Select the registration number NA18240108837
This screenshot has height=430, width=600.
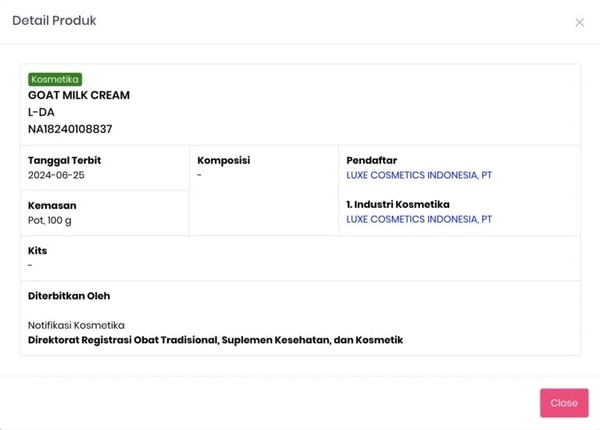tap(70, 129)
